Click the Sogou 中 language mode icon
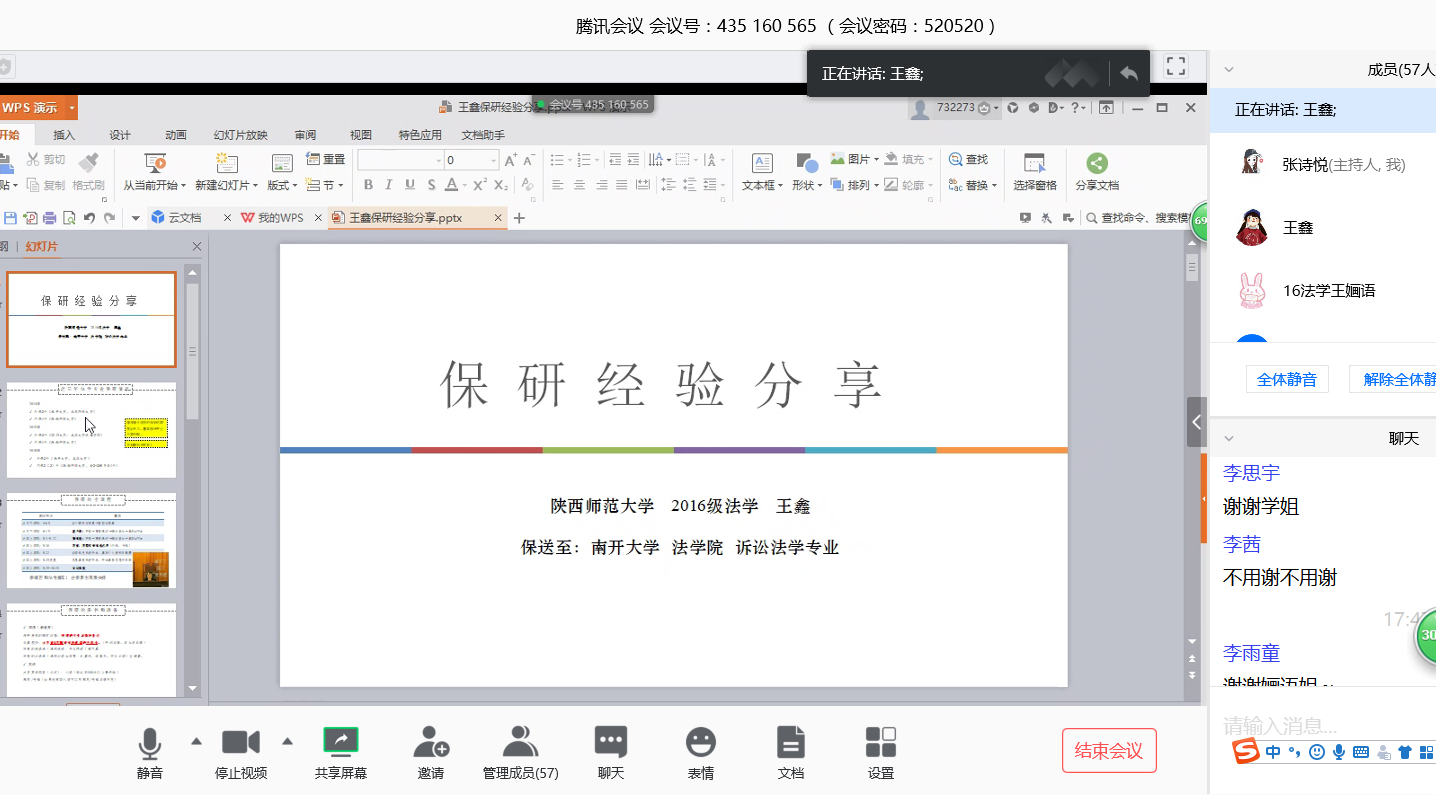The width and height of the screenshot is (1436, 795). click(x=1273, y=751)
